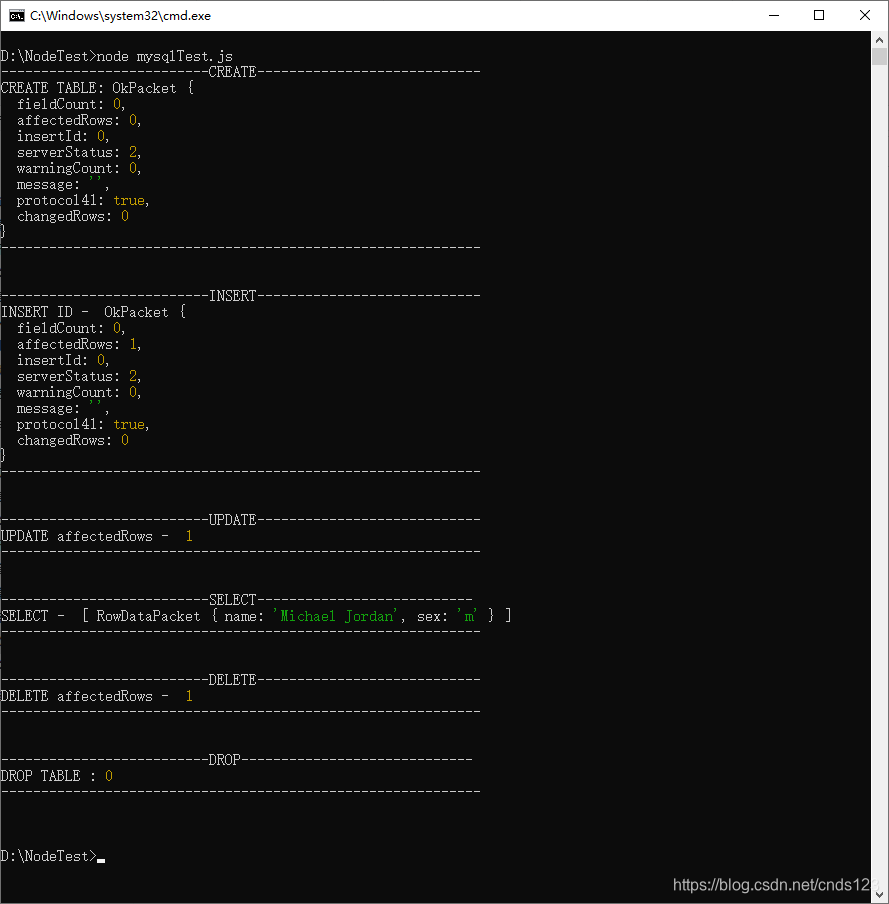
Task: Click 'UPDATE affectedRows - 1' line
Action: pyautogui.click(x=97, y=536)
